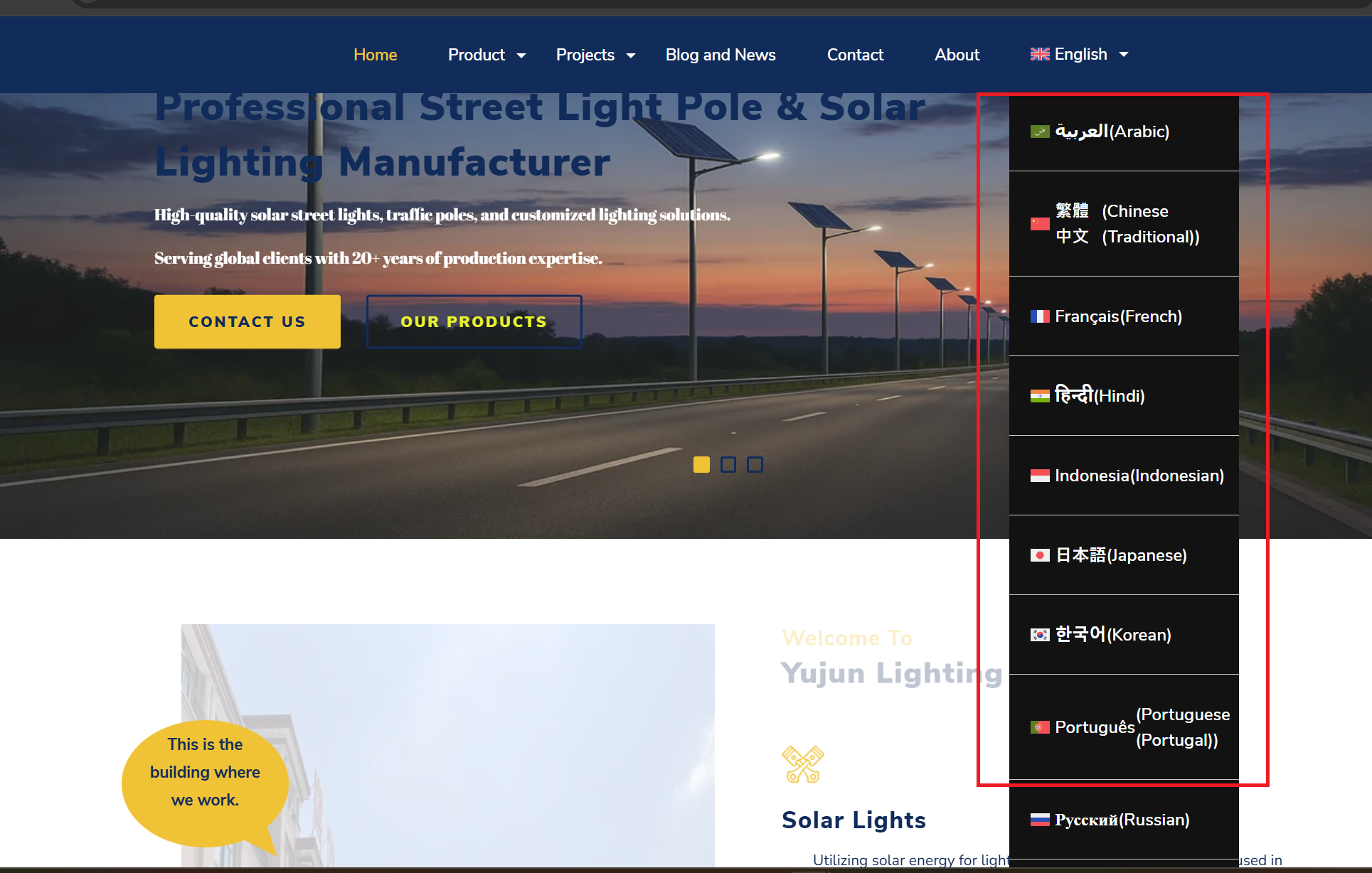Image resolution: width=1372 pixels, height=873 pixels.
Task: Click the Solar Lights heading
Action: [853, 820]
